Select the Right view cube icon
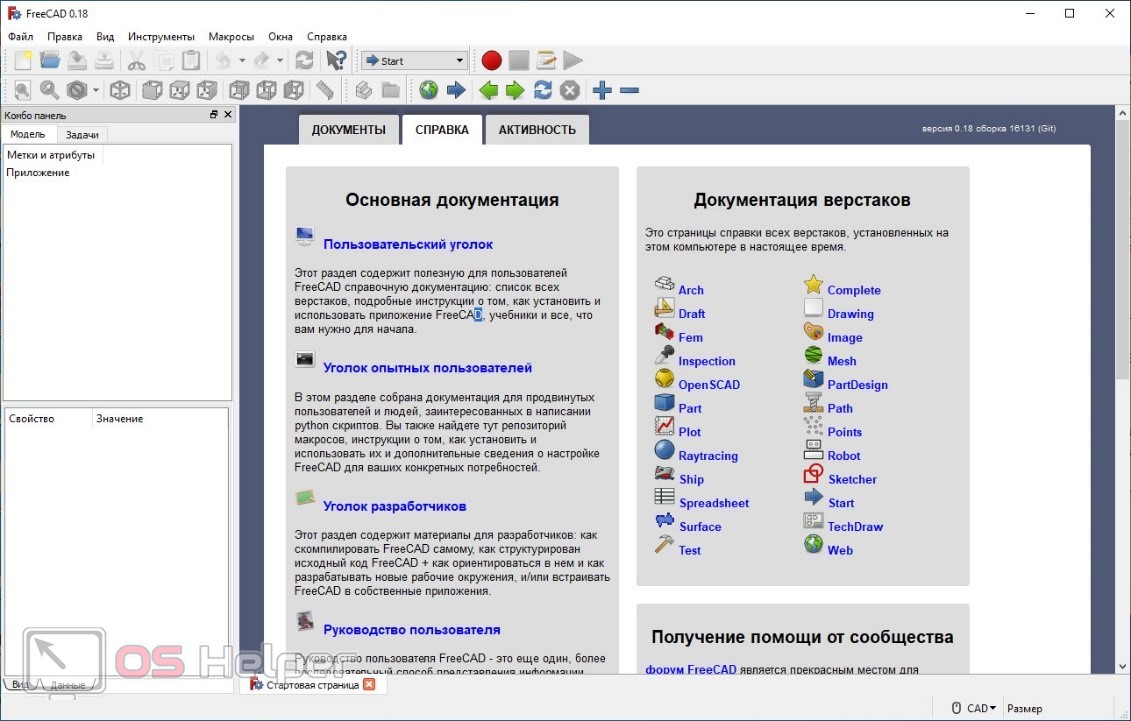The image size is (1131, 721). pyautogui.click(x=207, y=90)
